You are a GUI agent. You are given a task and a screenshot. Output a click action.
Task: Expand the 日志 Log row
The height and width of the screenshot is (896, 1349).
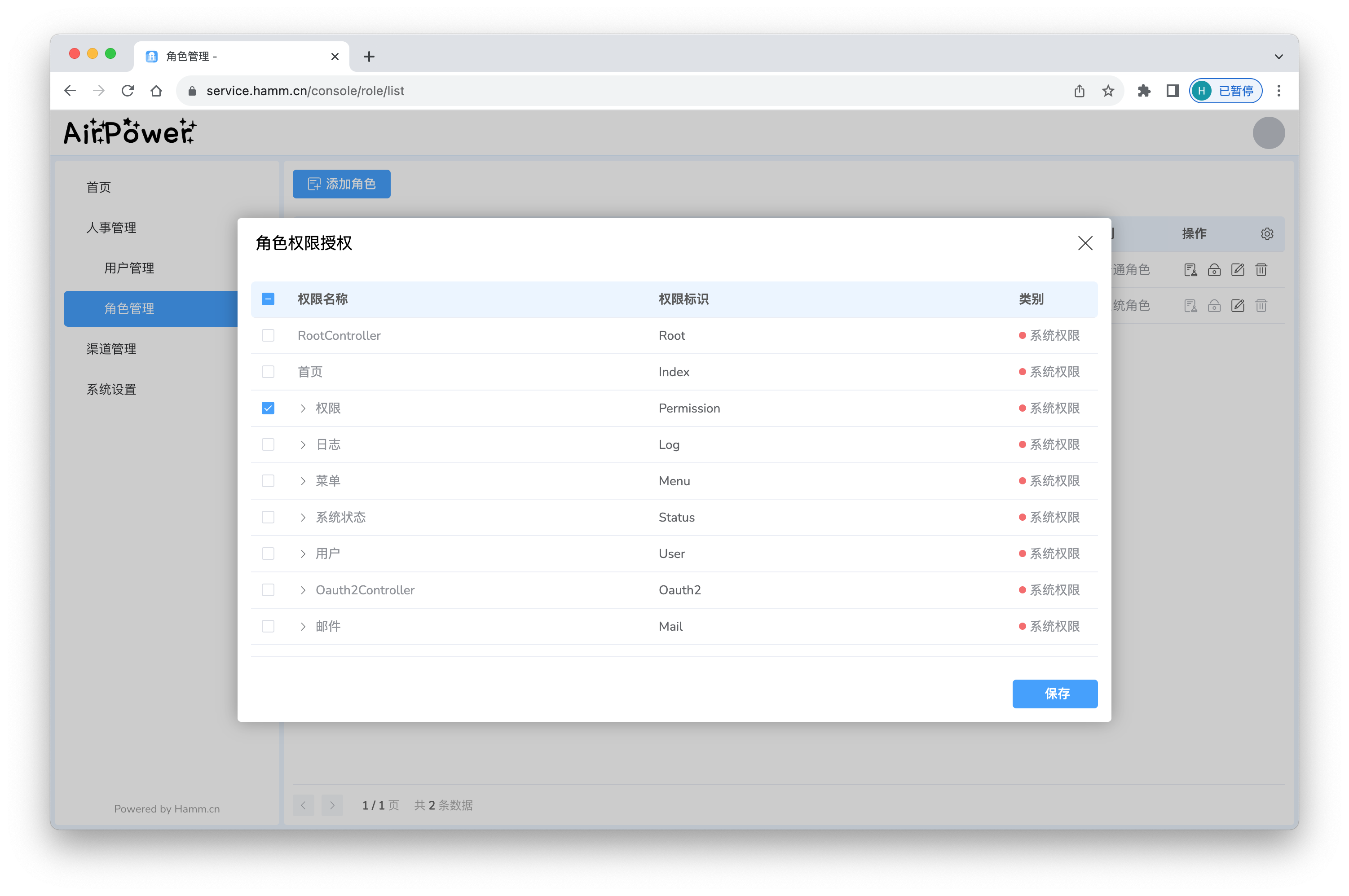click(x=303, y=444)
